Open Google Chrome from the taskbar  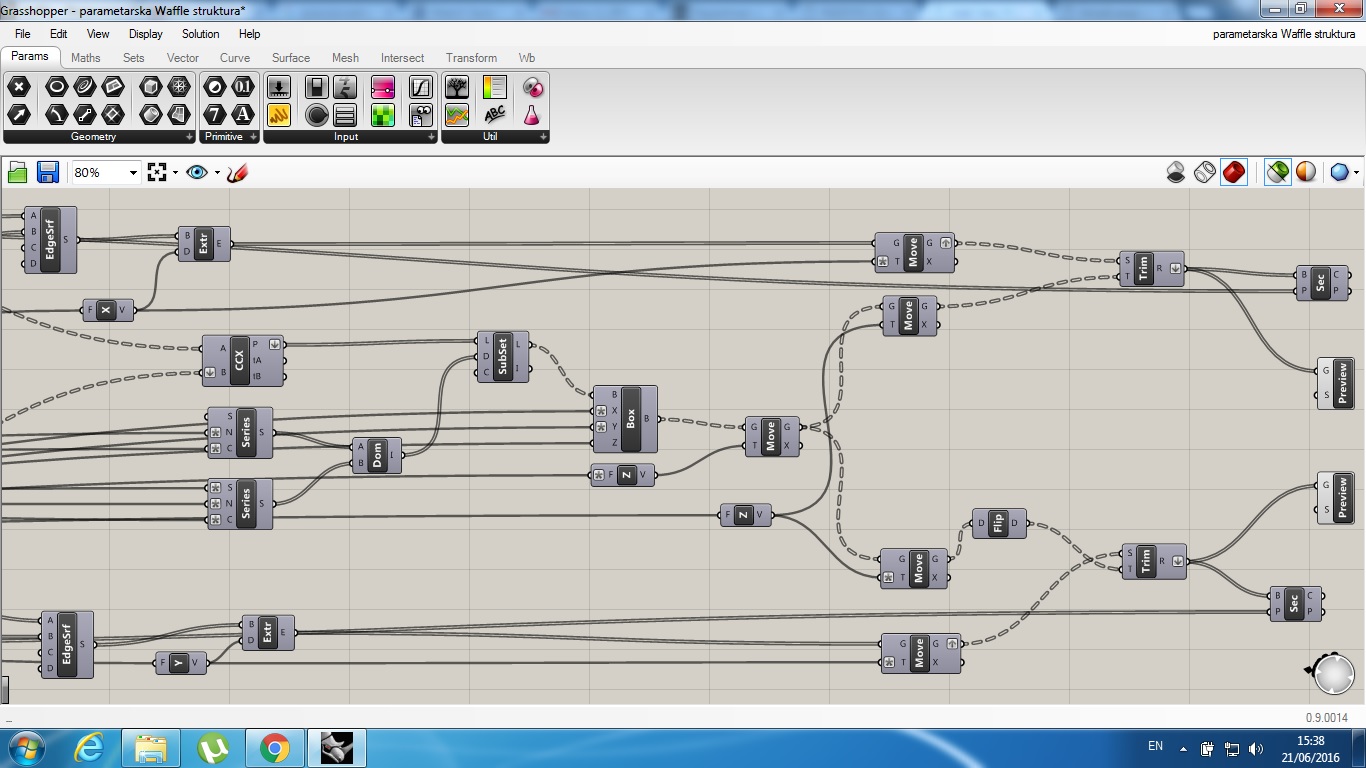point(274,747)
